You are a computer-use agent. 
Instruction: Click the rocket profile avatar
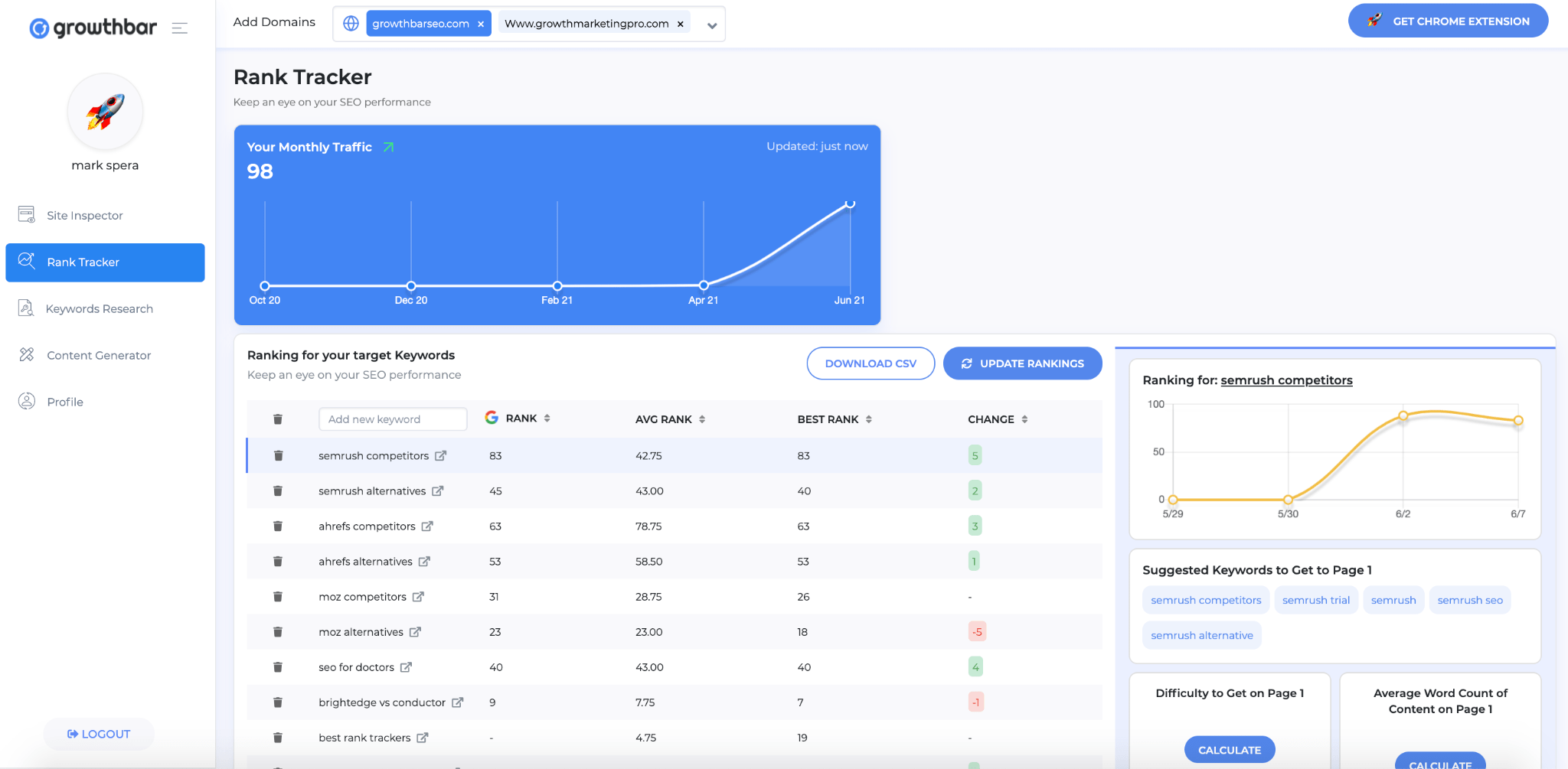tap(105, 112)
